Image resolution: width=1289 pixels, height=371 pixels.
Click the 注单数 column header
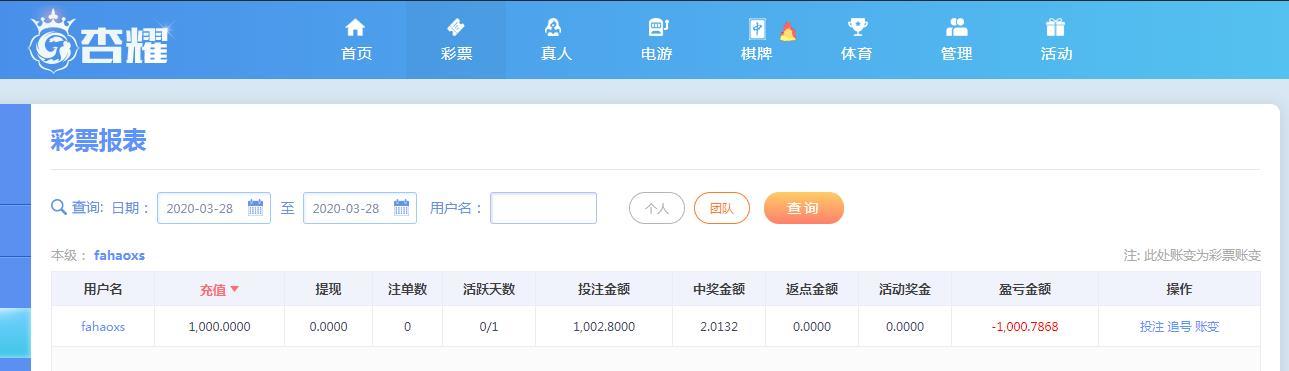[x=407, y=289]
